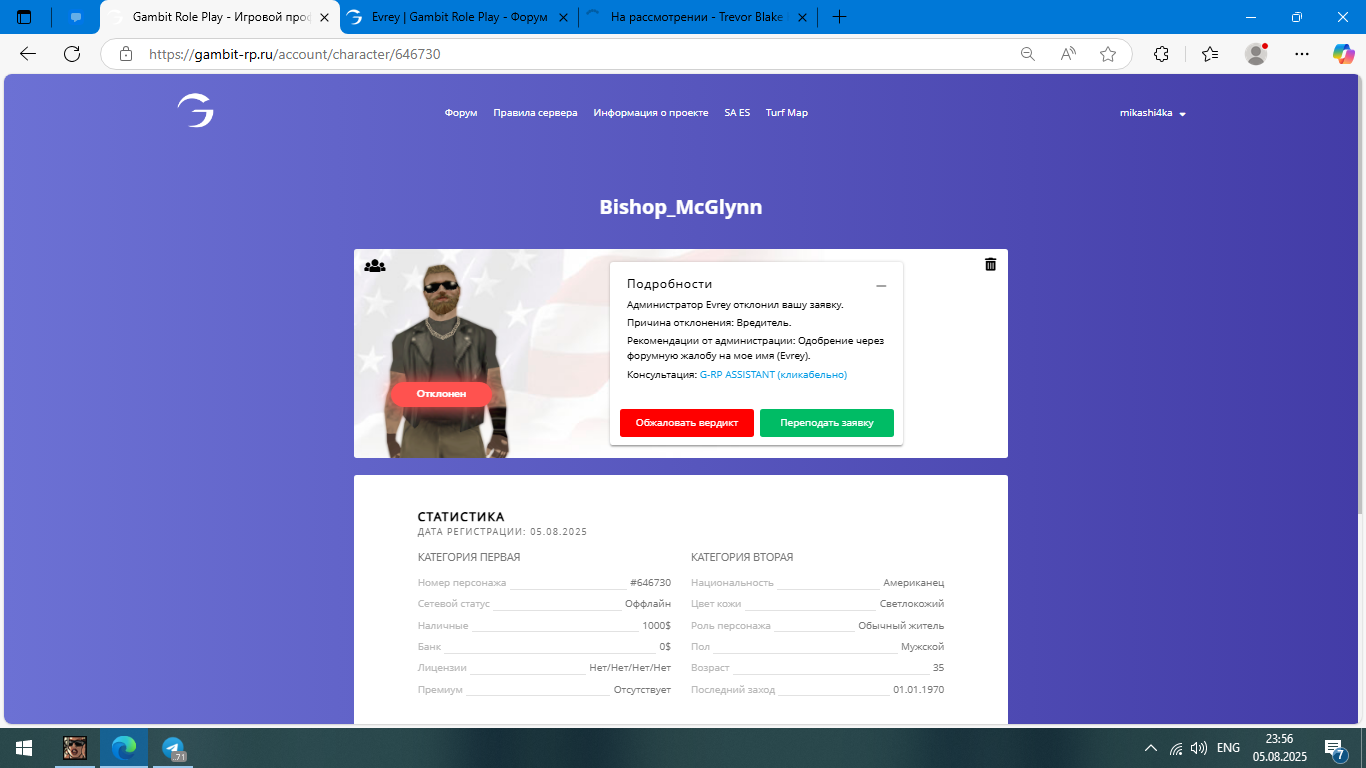Click the trash delete character icon
Viewport: 1366px width, 768px height.
(990, 264)
